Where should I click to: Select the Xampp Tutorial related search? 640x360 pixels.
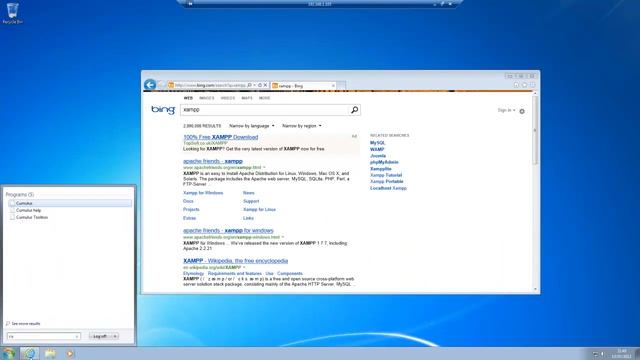(386, 175)
